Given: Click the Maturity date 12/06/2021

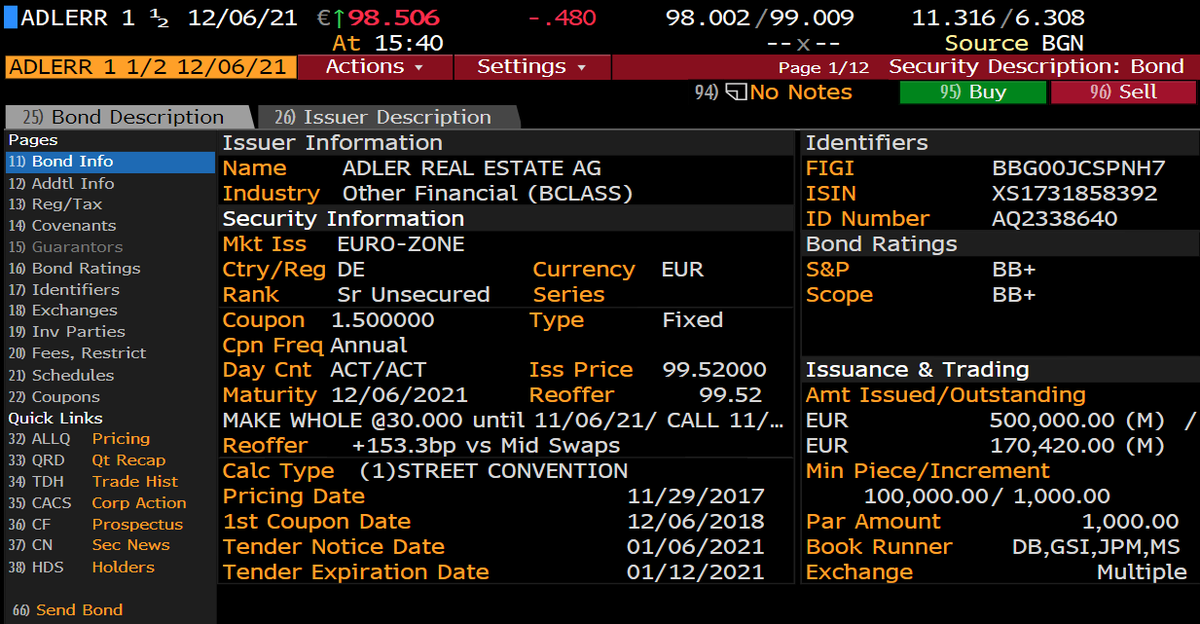Looking at the screenshot, I should pos(399,395).
